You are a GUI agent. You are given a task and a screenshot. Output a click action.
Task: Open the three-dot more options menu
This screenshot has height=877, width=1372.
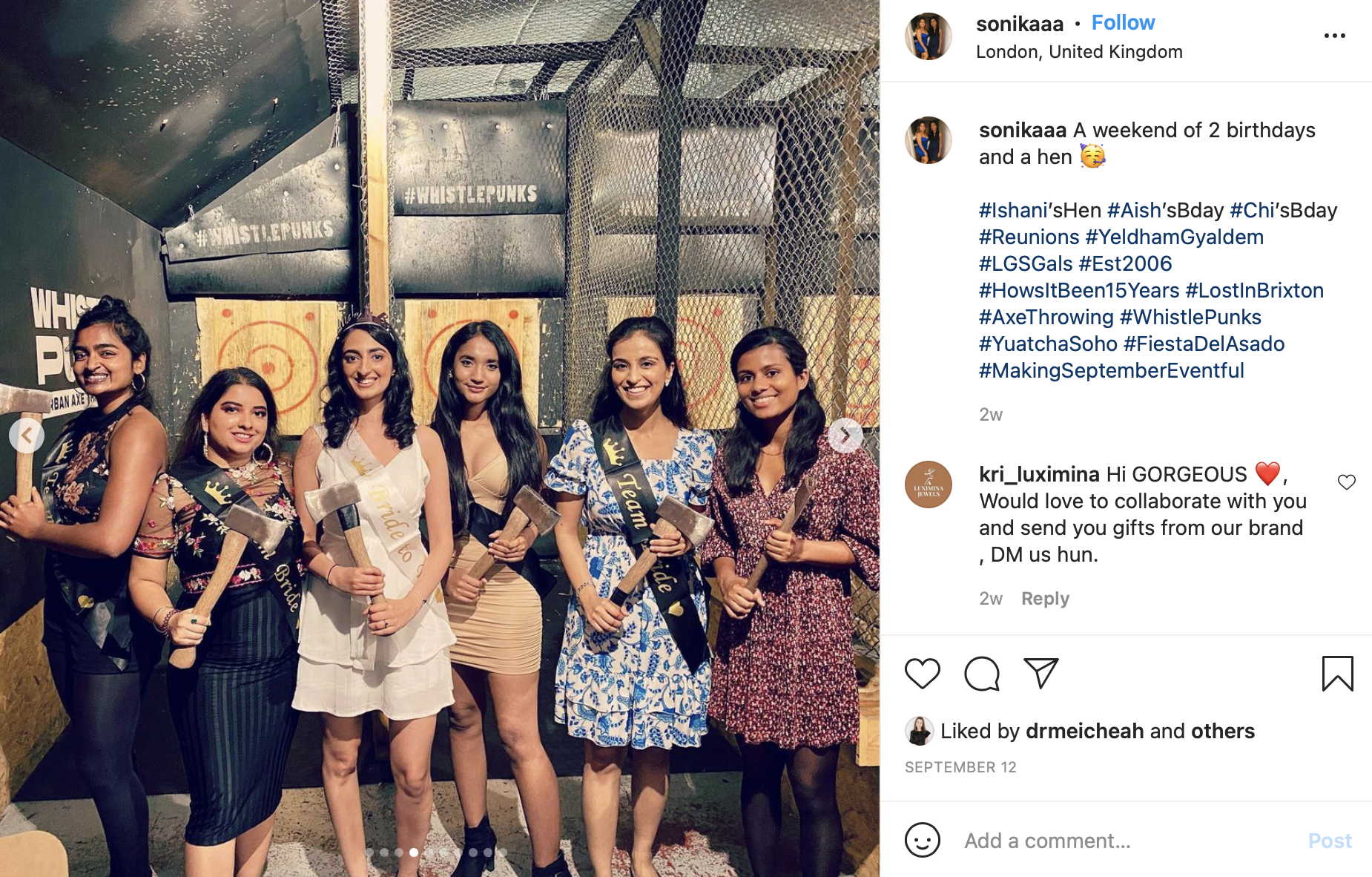pyautogui.click(x=1334, y=36)
